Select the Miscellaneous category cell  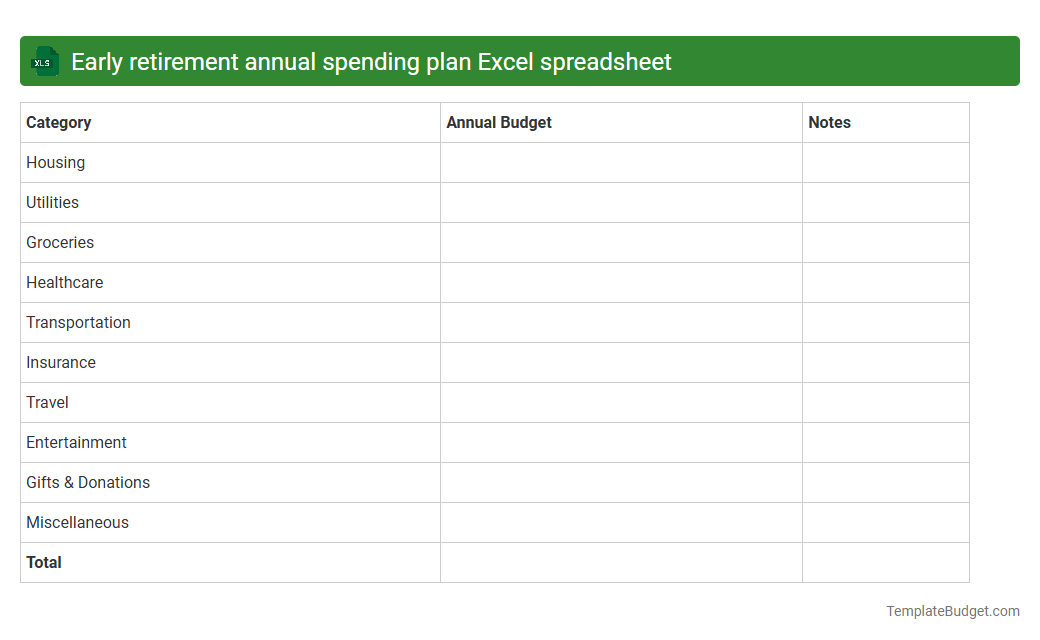coord(77,522)
